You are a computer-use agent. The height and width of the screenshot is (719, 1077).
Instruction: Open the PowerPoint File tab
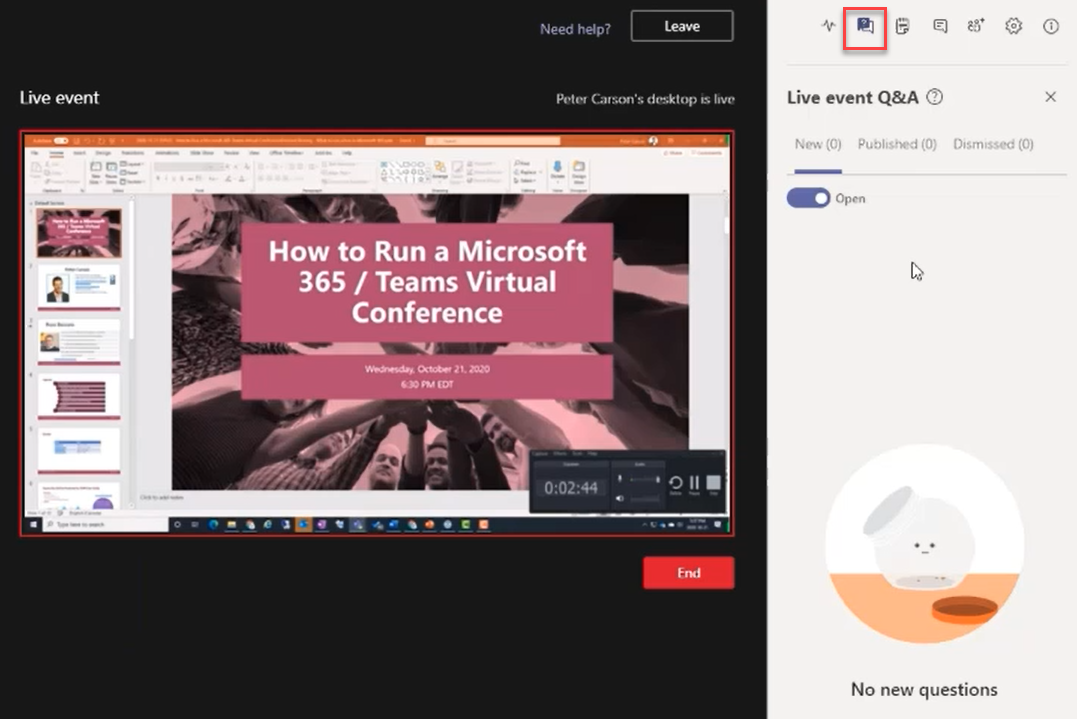point(35,153)
